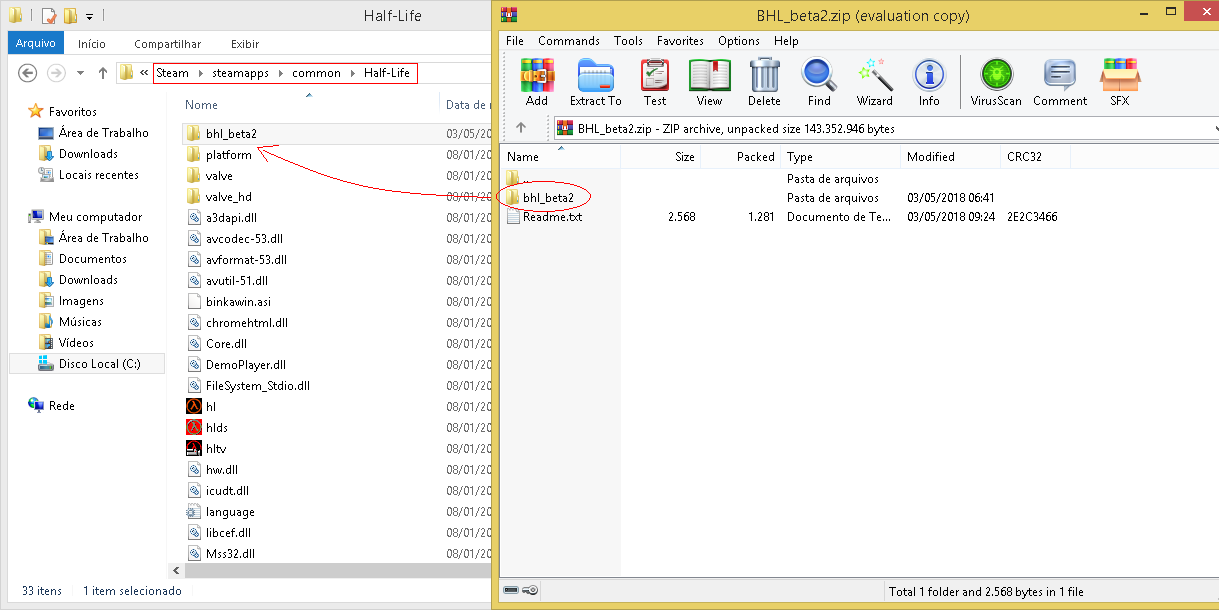1219x610 pixels.
Task: Run the Test archive tool
Action: (655, 82)
